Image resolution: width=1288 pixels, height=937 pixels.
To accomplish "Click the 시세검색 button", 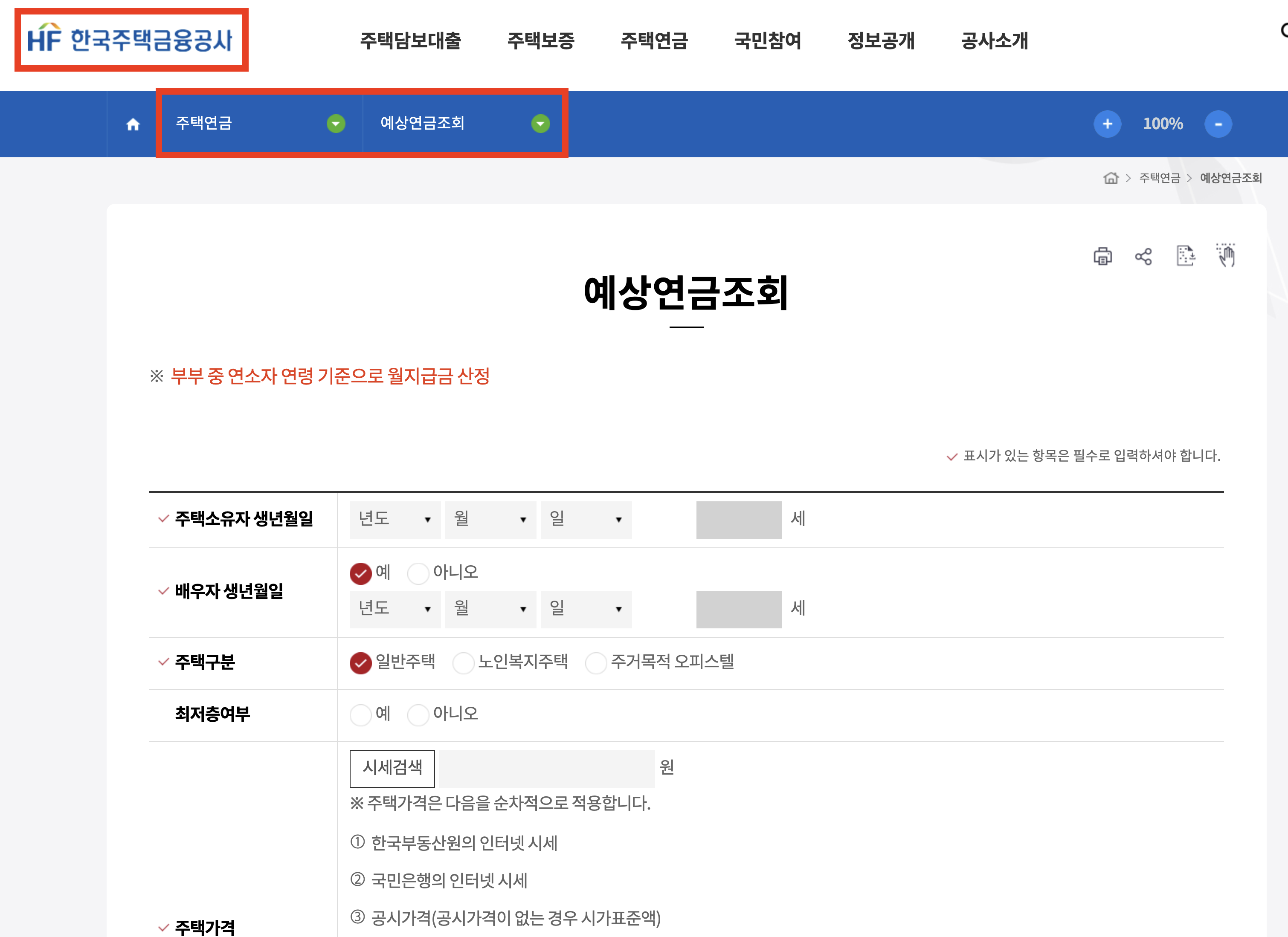I will coord(392,769).
